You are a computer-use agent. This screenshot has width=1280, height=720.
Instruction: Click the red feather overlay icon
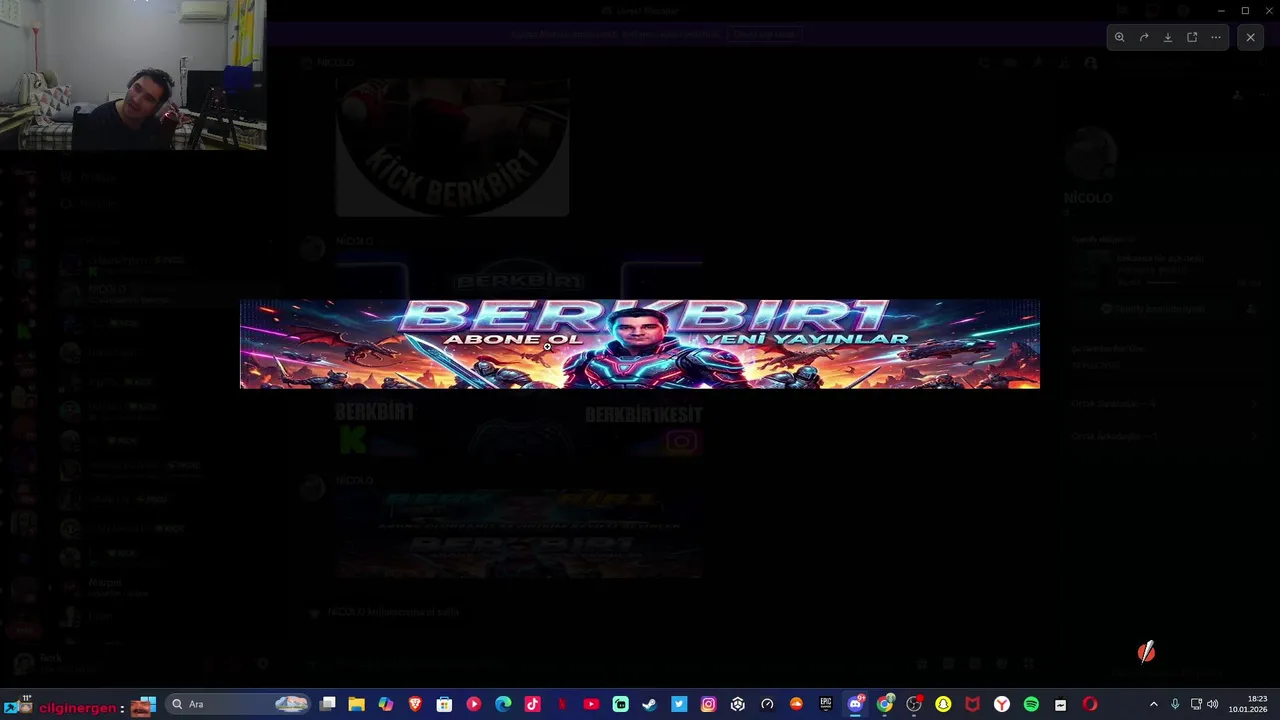[1146, 652]
